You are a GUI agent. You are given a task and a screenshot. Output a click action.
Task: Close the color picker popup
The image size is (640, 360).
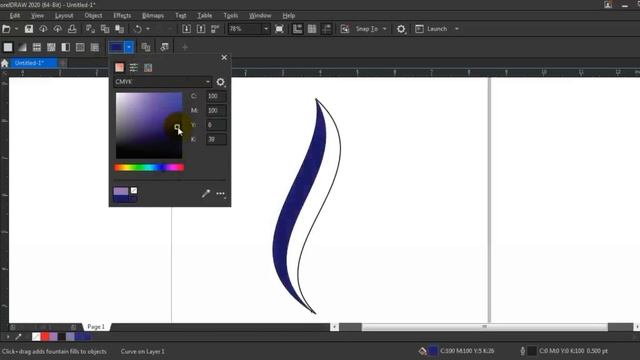coord(224,58)
